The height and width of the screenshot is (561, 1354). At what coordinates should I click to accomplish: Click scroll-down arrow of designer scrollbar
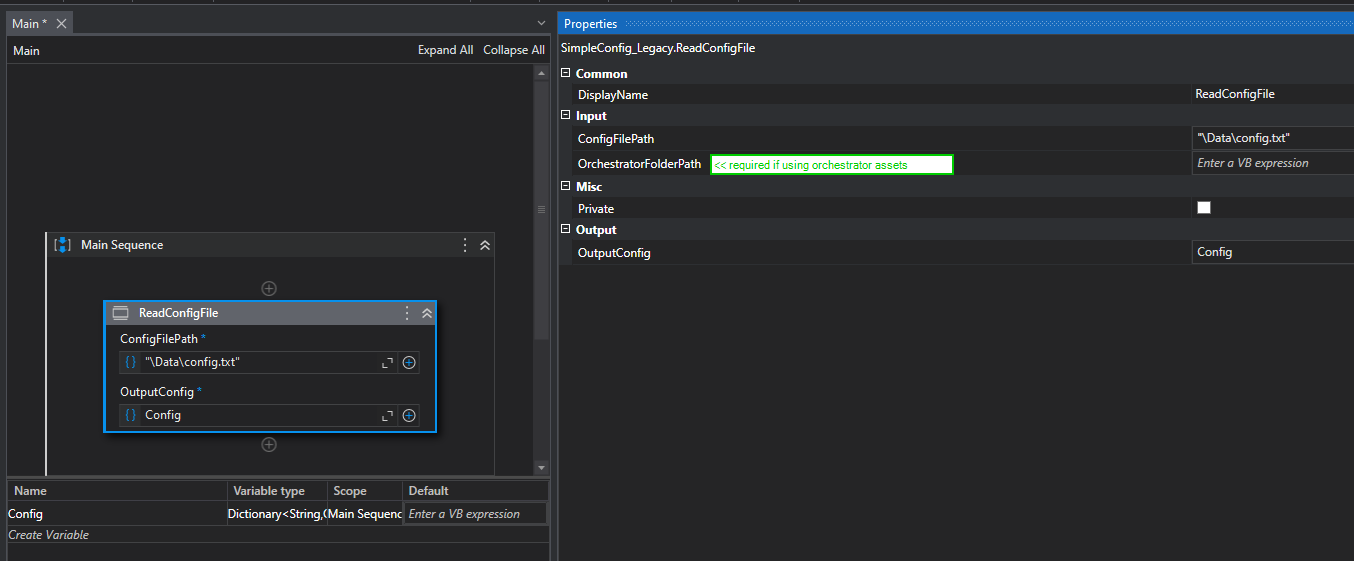(541, 468)
